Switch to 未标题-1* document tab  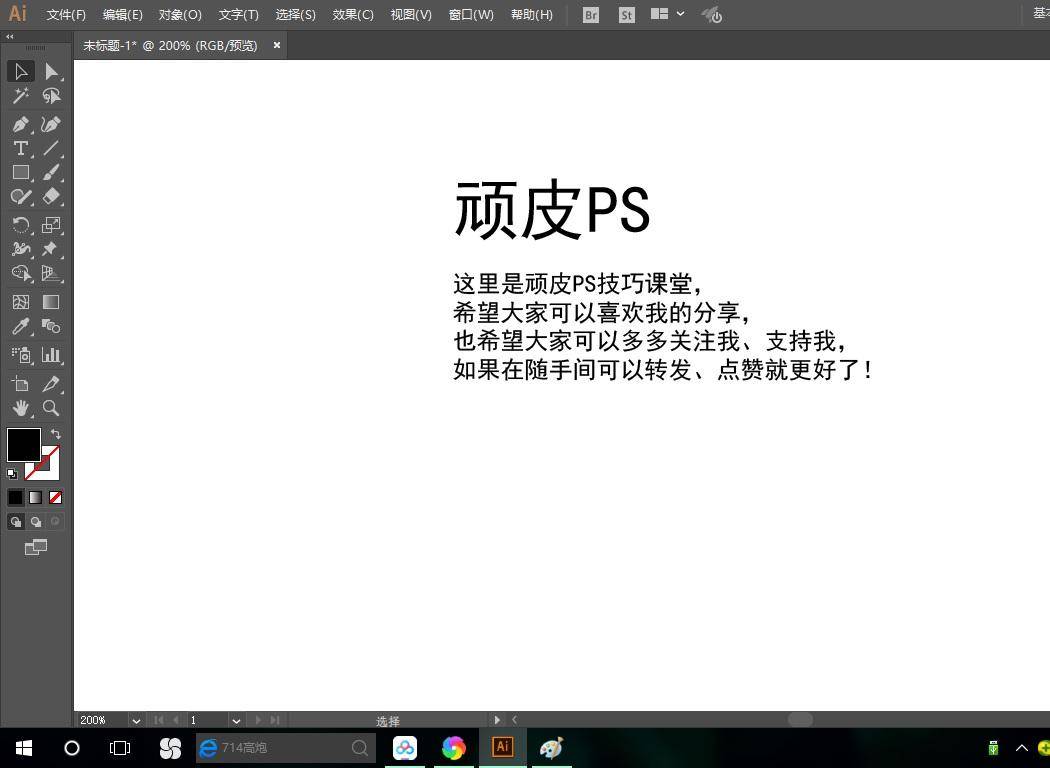coord(170,46)
